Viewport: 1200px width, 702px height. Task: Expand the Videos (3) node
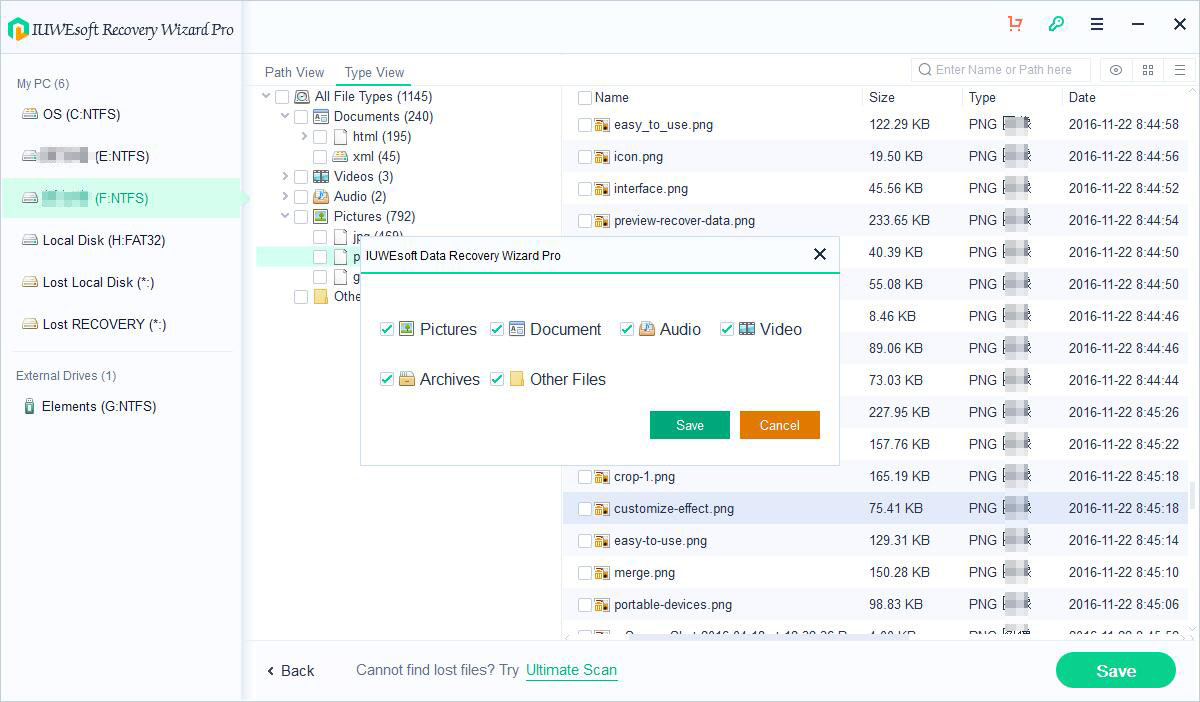[285, 177]
